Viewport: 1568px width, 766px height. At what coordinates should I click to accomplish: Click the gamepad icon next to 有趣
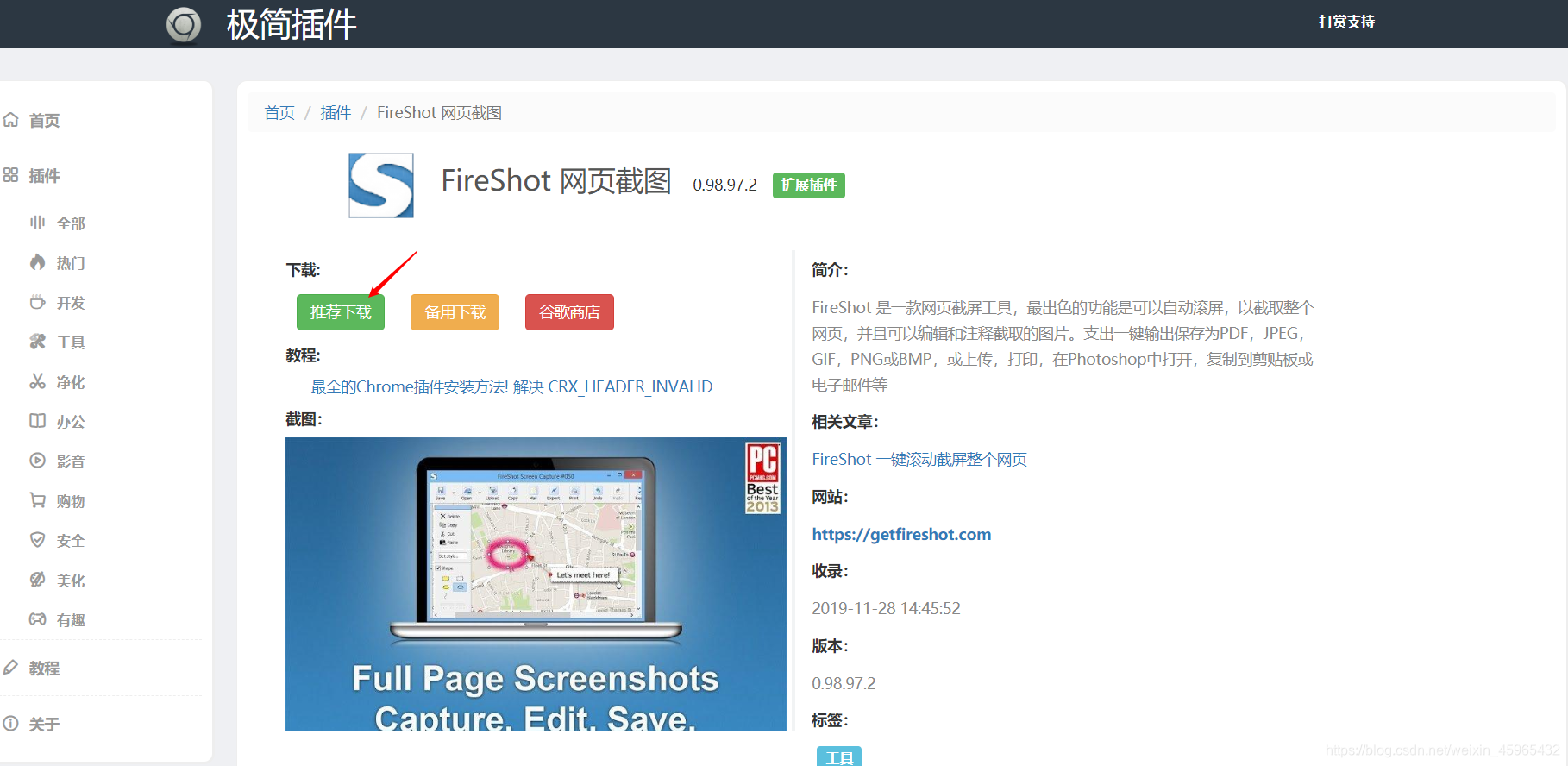click(x=37, y=619)
